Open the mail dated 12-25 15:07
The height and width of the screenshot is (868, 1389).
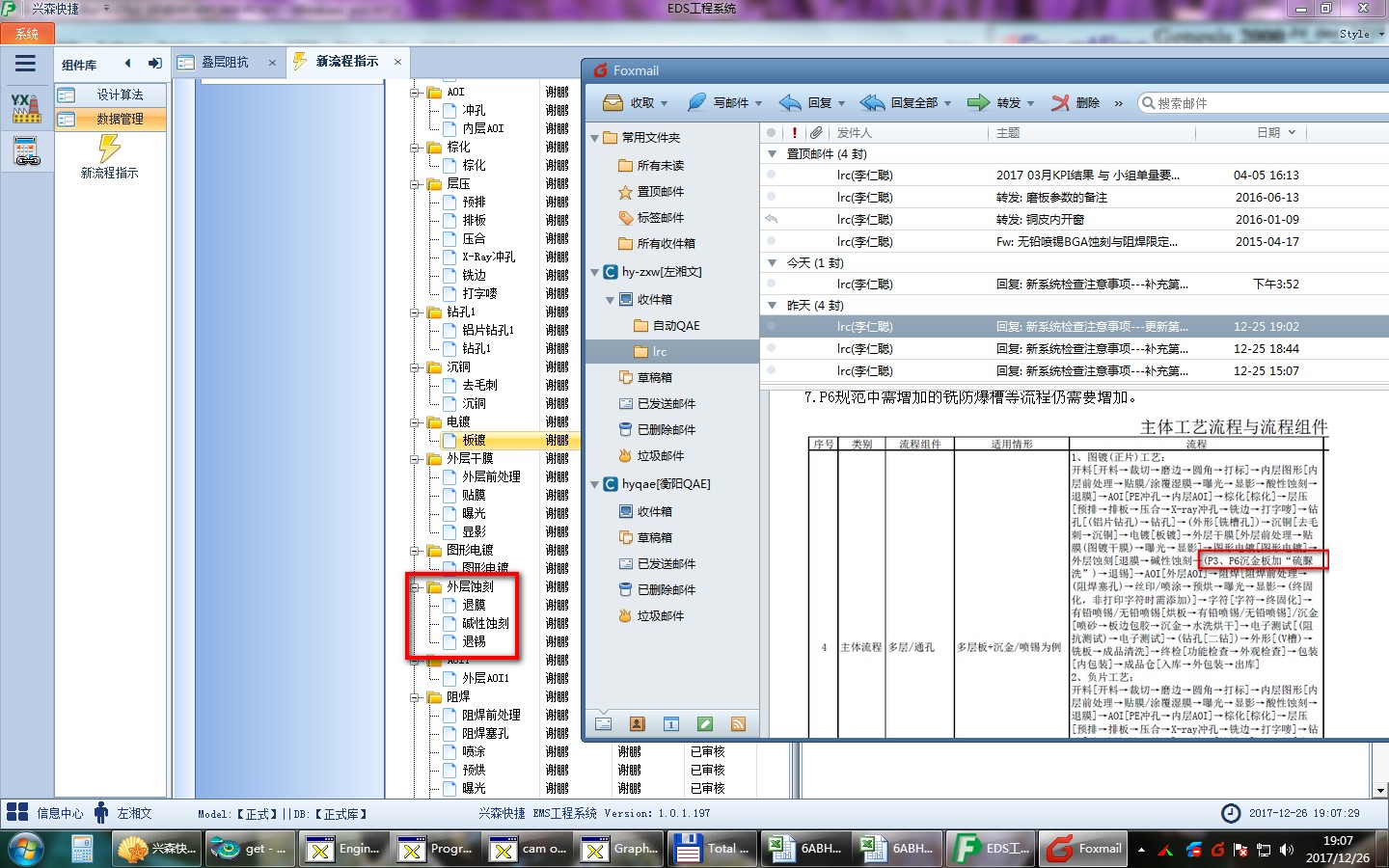click(1075, 371)
